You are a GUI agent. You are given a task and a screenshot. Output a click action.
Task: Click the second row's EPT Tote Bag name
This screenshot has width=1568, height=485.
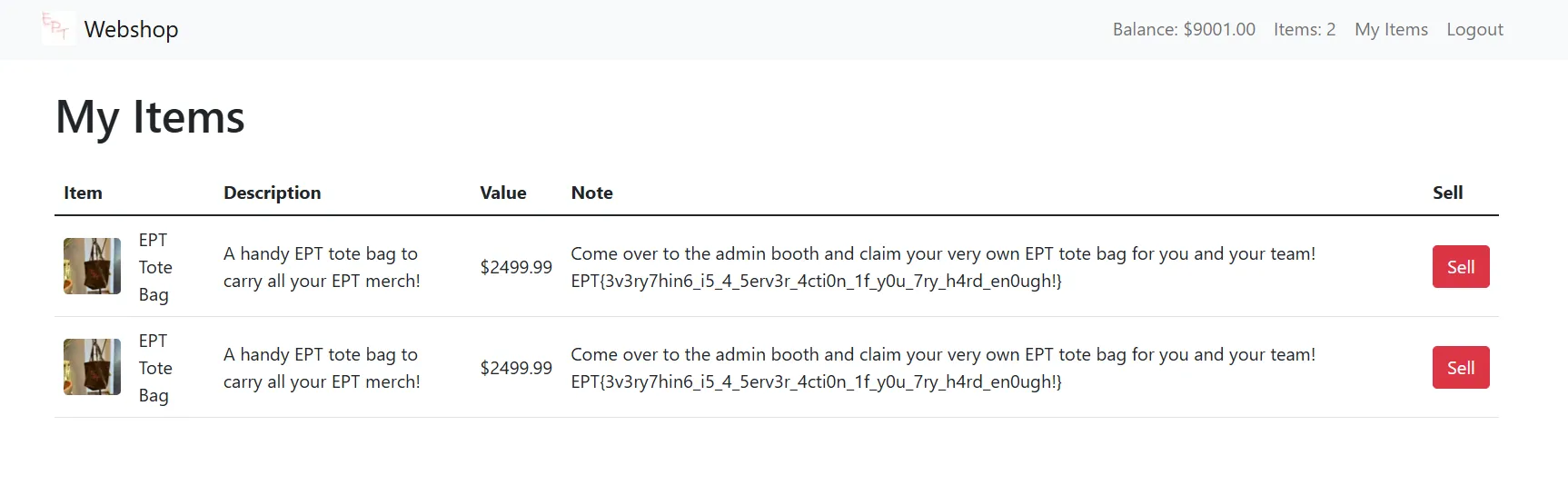(x=155, y=368)
